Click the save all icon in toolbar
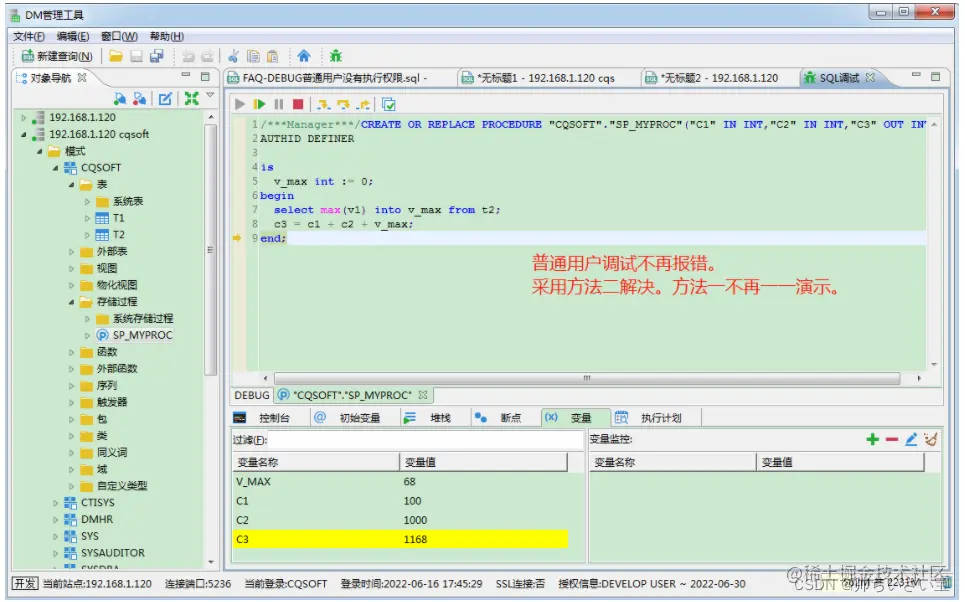965x602 pixels. [157, 57]
